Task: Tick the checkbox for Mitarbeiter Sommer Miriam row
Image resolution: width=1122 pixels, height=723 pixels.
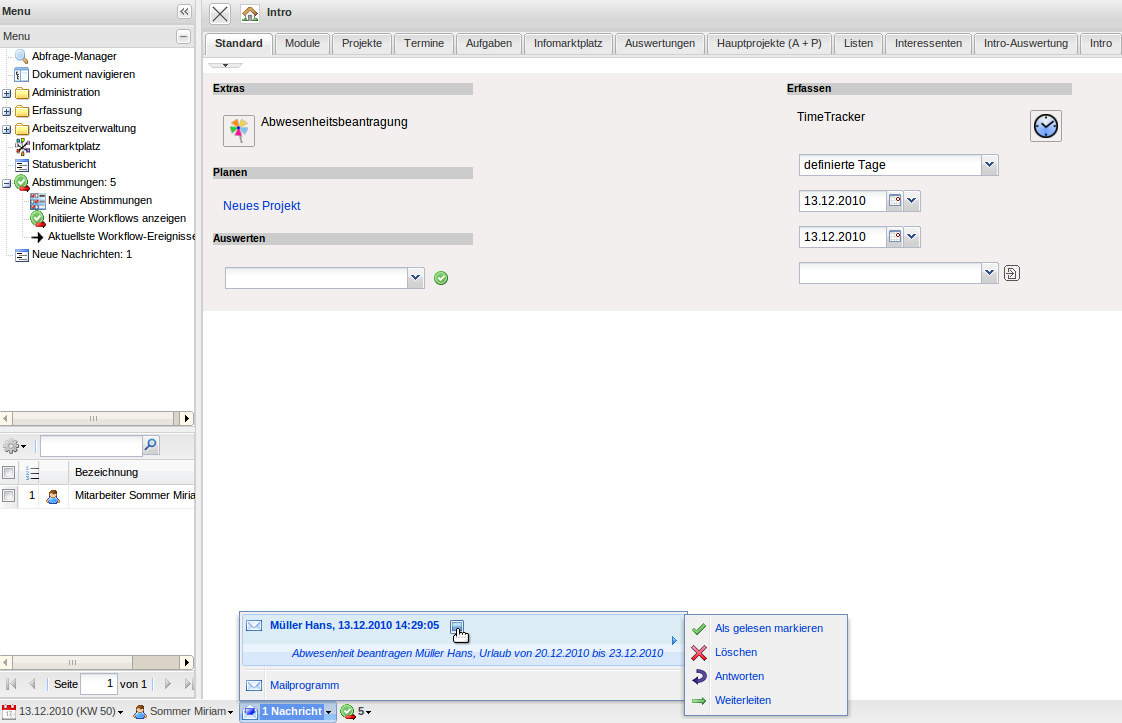Action: (9, 495)
